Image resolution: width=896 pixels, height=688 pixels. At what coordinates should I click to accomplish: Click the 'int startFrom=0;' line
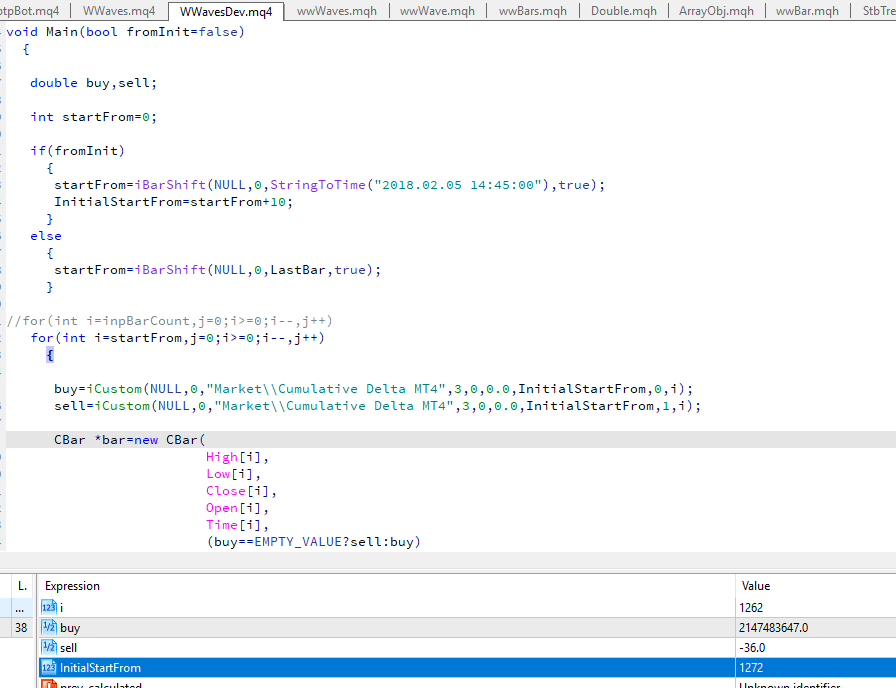tap(93, 117)
